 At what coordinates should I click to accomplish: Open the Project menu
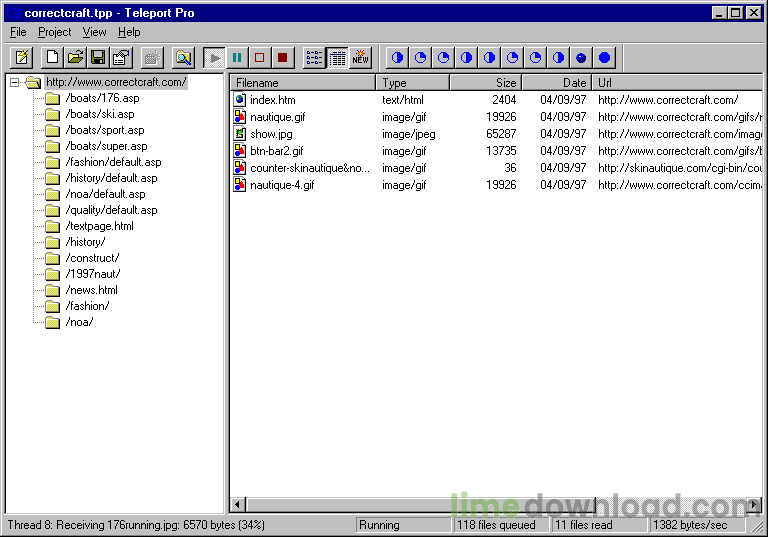coord(55,32)
